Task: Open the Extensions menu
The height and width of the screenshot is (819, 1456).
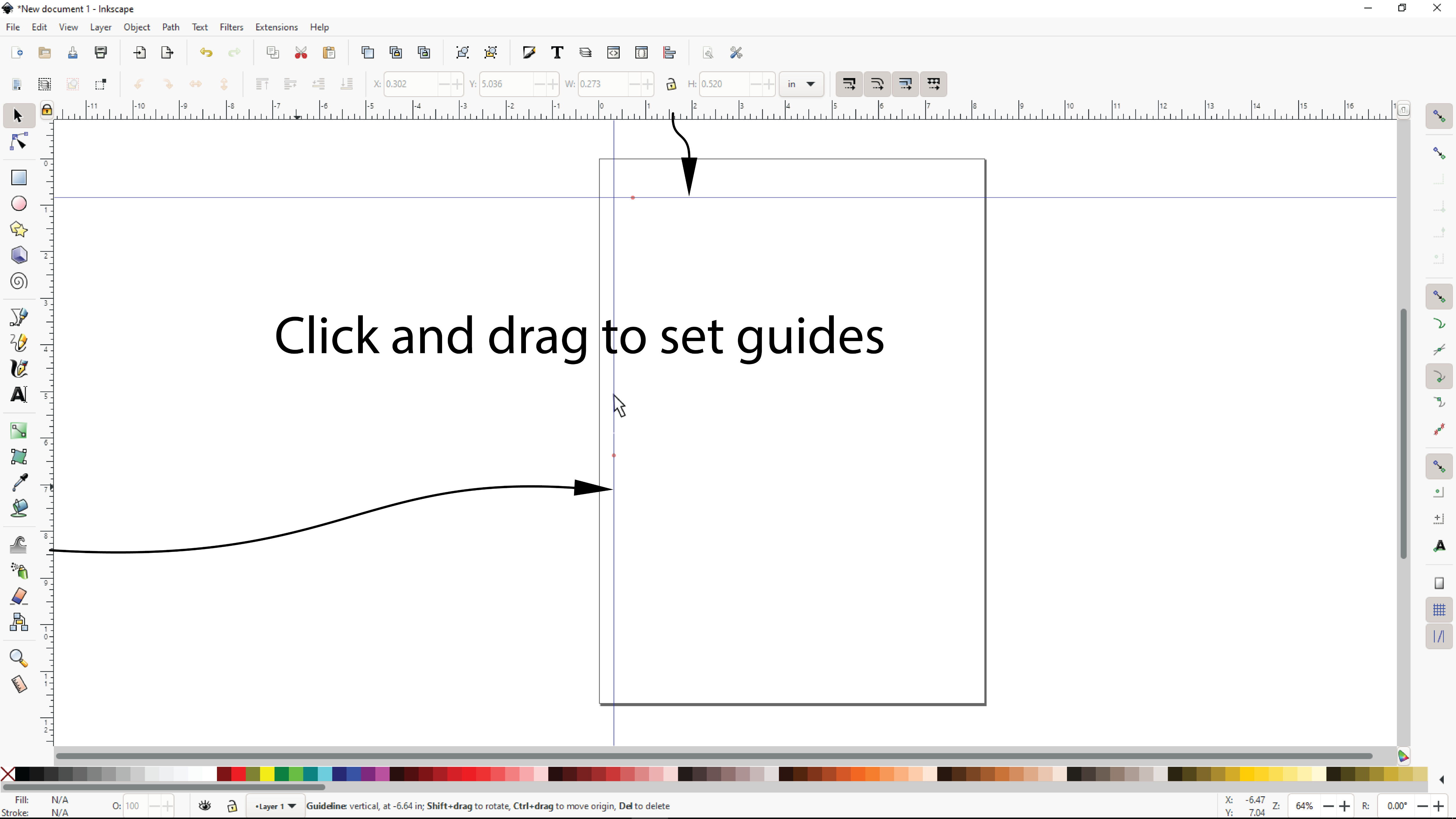Action: tap(276, 27)
